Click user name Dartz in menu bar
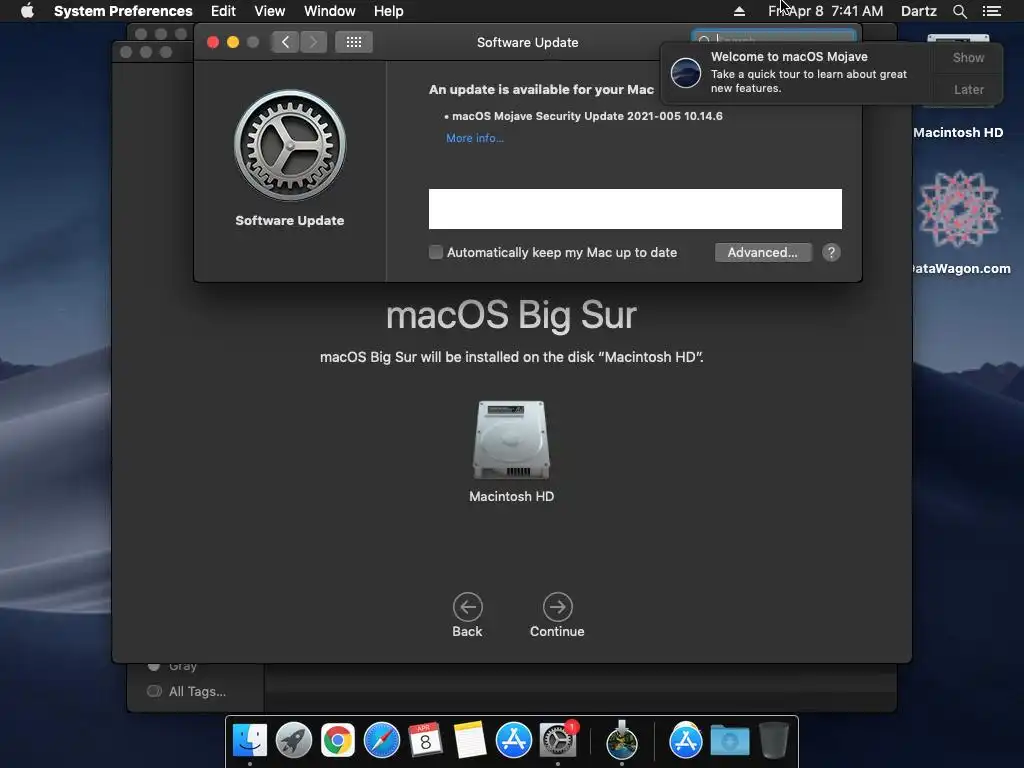This screenshot has width=1024, height=768. pos(919,11)
